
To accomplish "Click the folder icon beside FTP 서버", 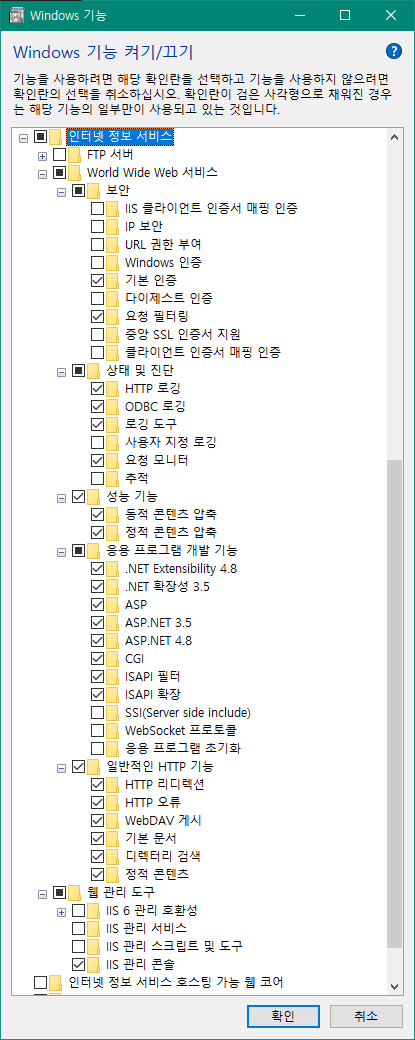I will [x=75, y=155].
